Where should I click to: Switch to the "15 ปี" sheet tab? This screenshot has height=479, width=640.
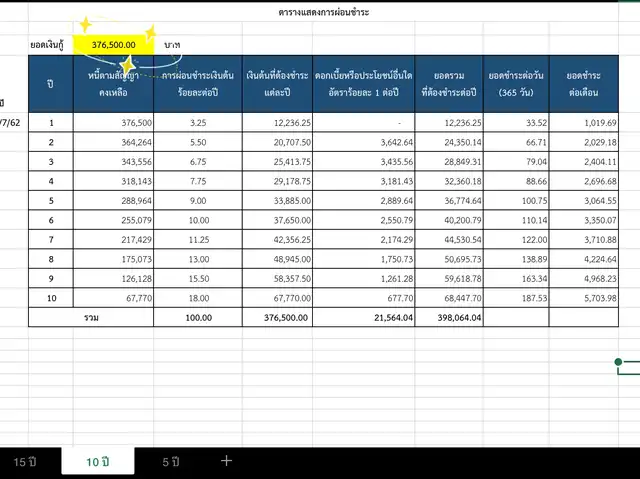tap(25, 461)
